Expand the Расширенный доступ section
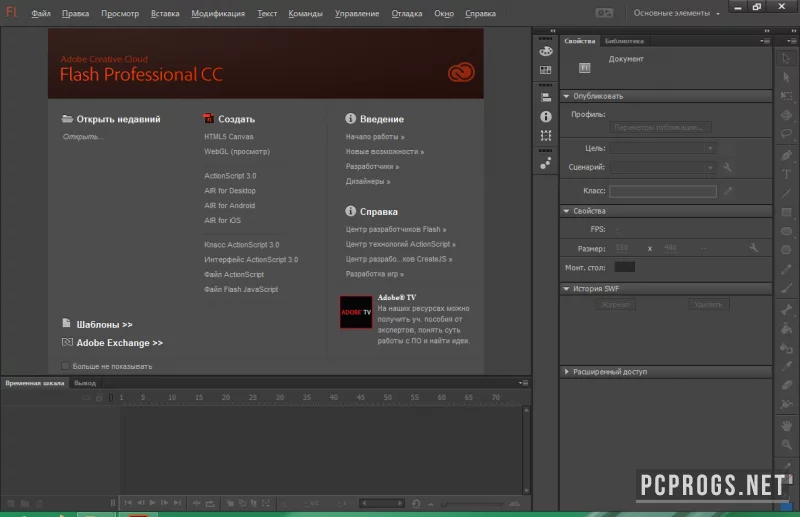Image resolution: width=800 pixels, height=517 pixels. 566,372
